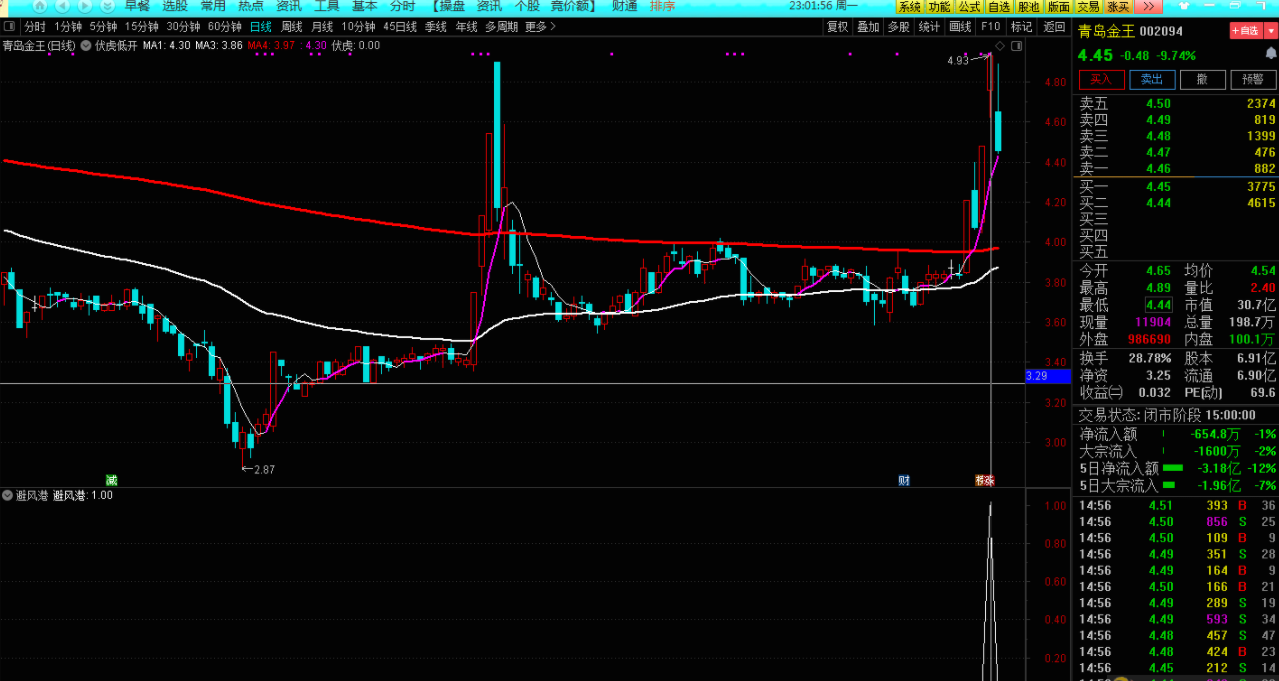Click the home navigation icon
1279x681 pixels.
pyautogui.click(x=39, y=6)
